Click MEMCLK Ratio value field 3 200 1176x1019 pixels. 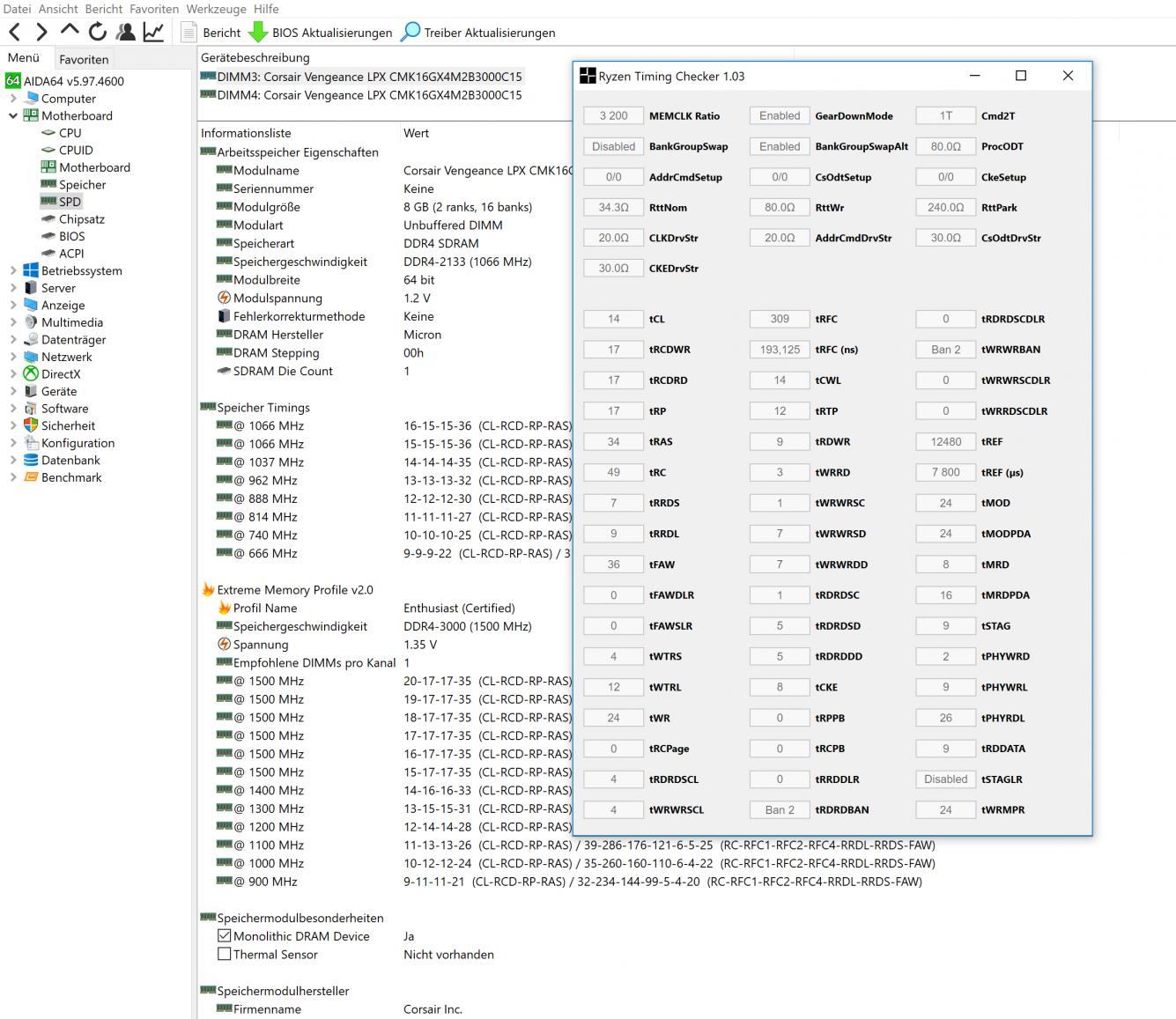[613, 115]
